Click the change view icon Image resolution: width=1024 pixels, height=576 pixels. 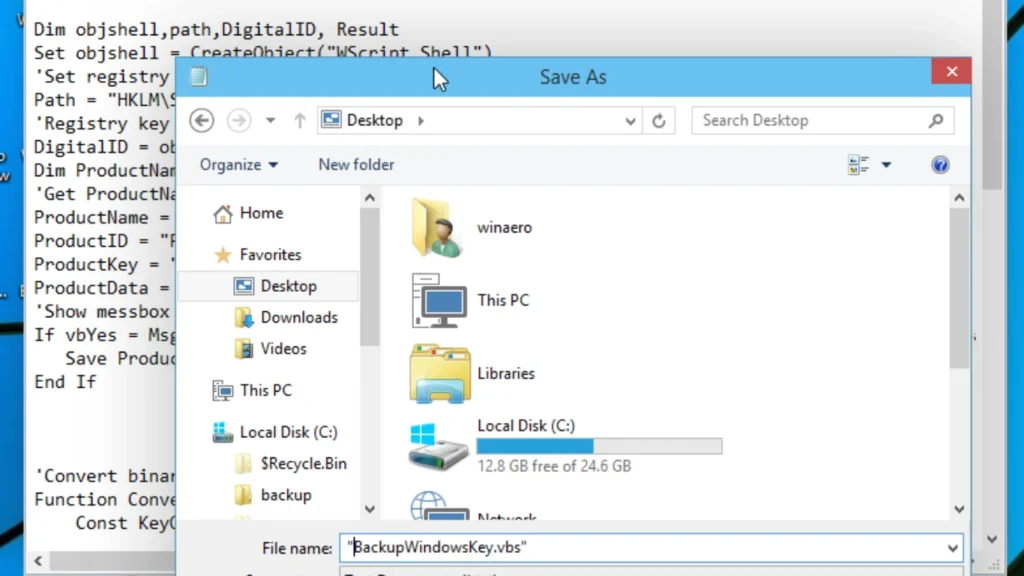point(854,164)
